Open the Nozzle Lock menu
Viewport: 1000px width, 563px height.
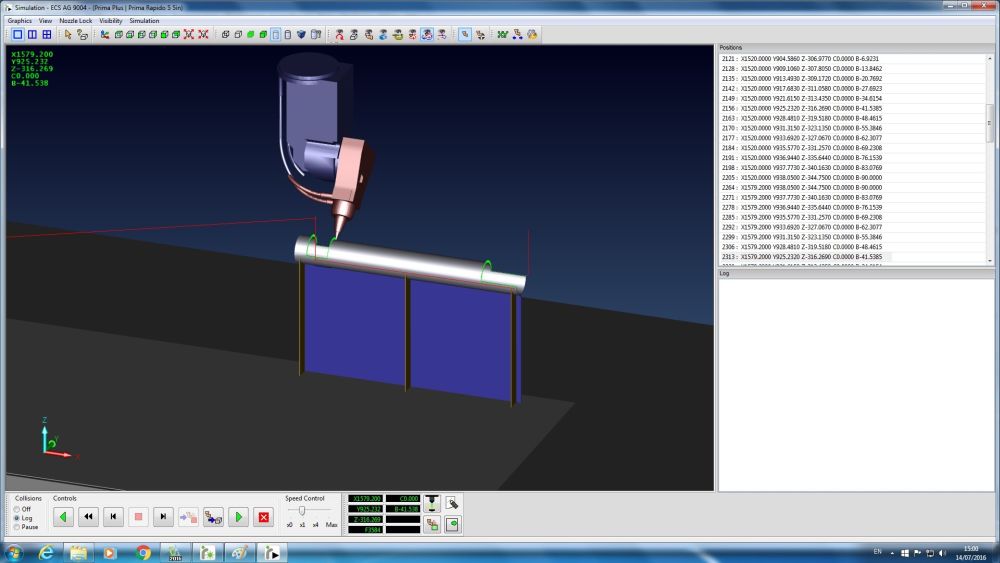pyautogui.click(x=75, y=20)
